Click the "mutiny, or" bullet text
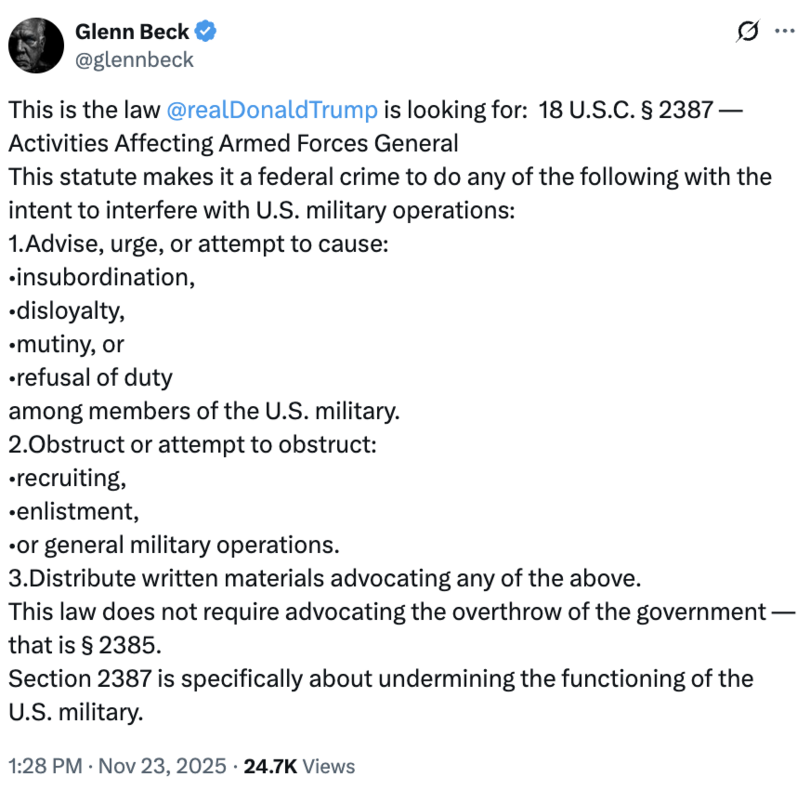The width and height of the screenshot is (810, 790). click(x=66, y=344)
